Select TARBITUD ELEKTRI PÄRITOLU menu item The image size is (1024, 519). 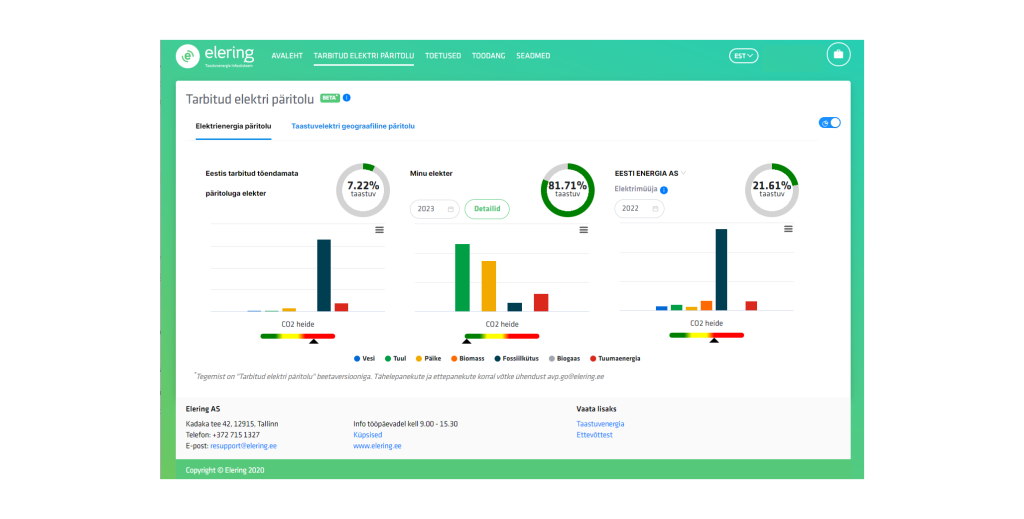click(364, 56)
